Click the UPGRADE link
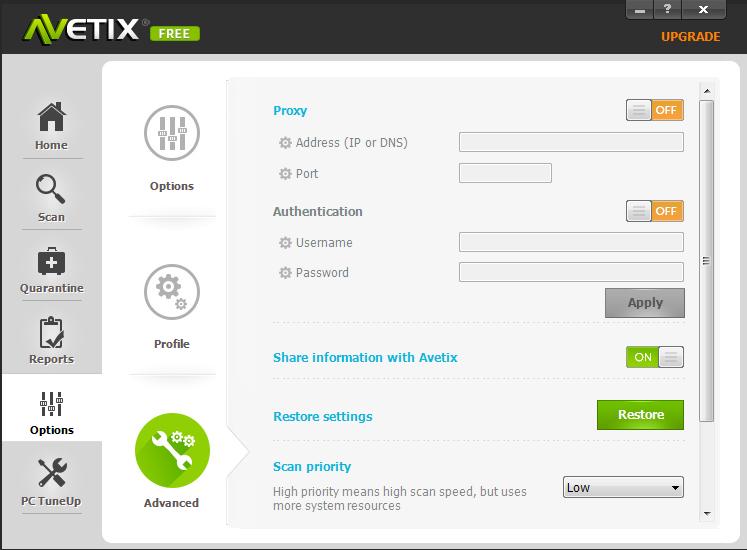 tap(690, 37)
